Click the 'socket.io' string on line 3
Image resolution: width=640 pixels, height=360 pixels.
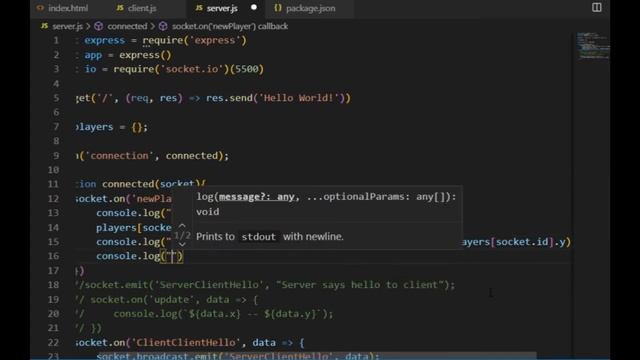click(x=192, y=69)
